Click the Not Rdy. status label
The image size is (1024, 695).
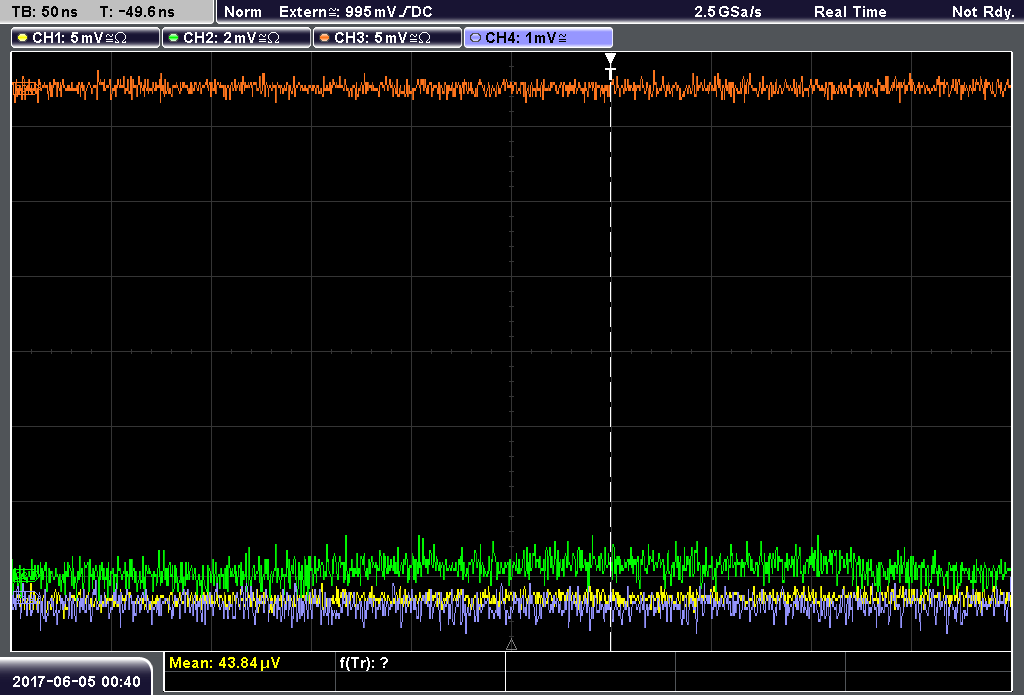(x=983, y=12)
